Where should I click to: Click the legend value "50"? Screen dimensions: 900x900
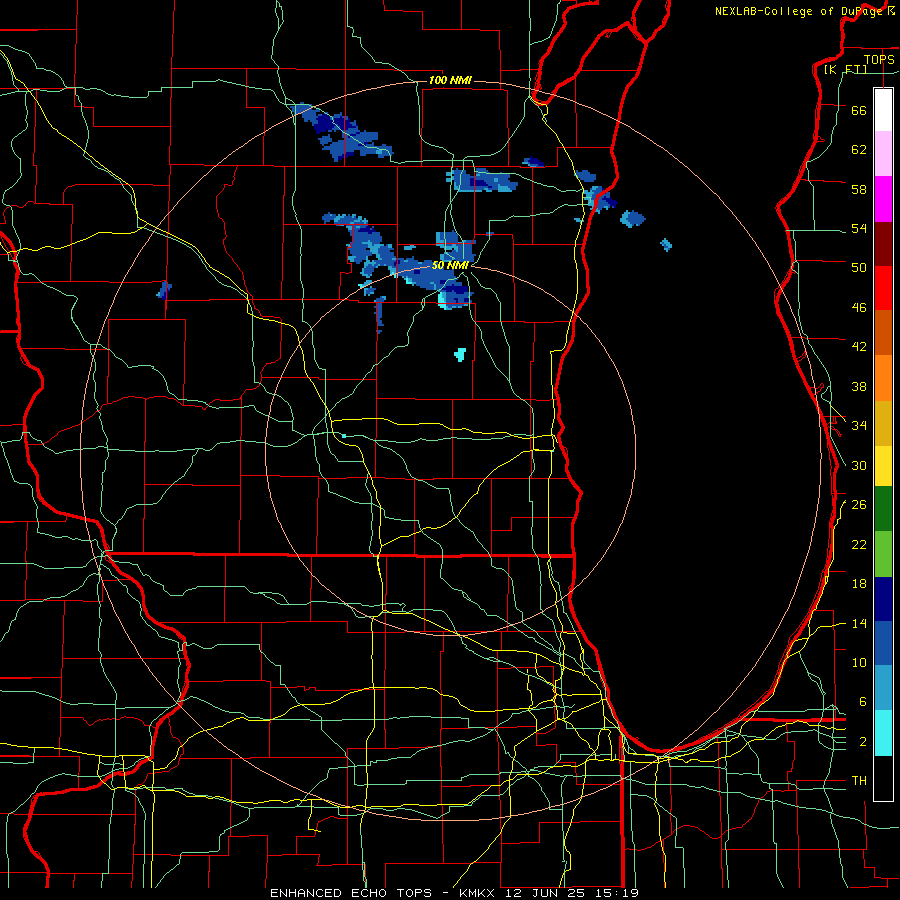pos(859,268)
